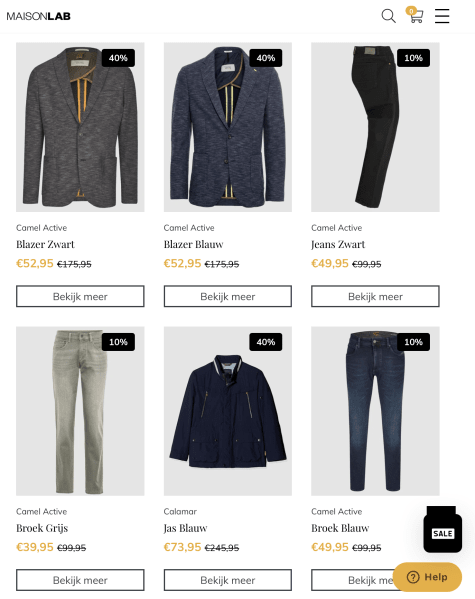Click the 40% badge on Jas Blauw
Image resolution: width=475 pixels, height=599 pixels.
tap(266, 342)
